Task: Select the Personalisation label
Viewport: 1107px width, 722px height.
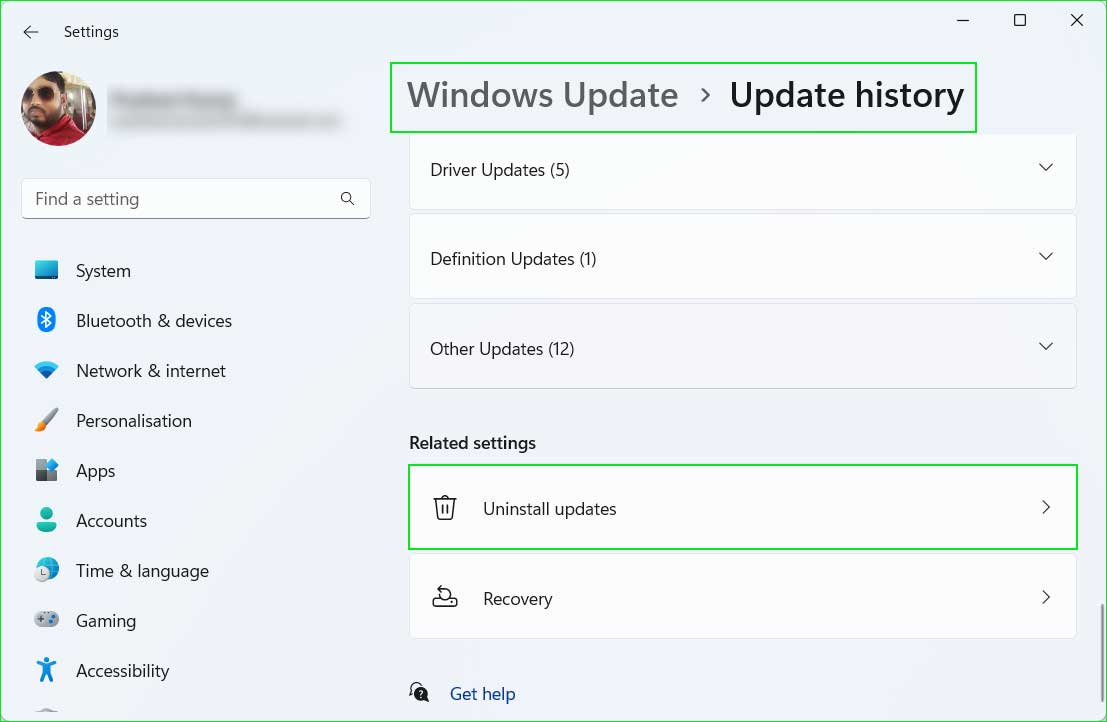Action: click(133, 421)
